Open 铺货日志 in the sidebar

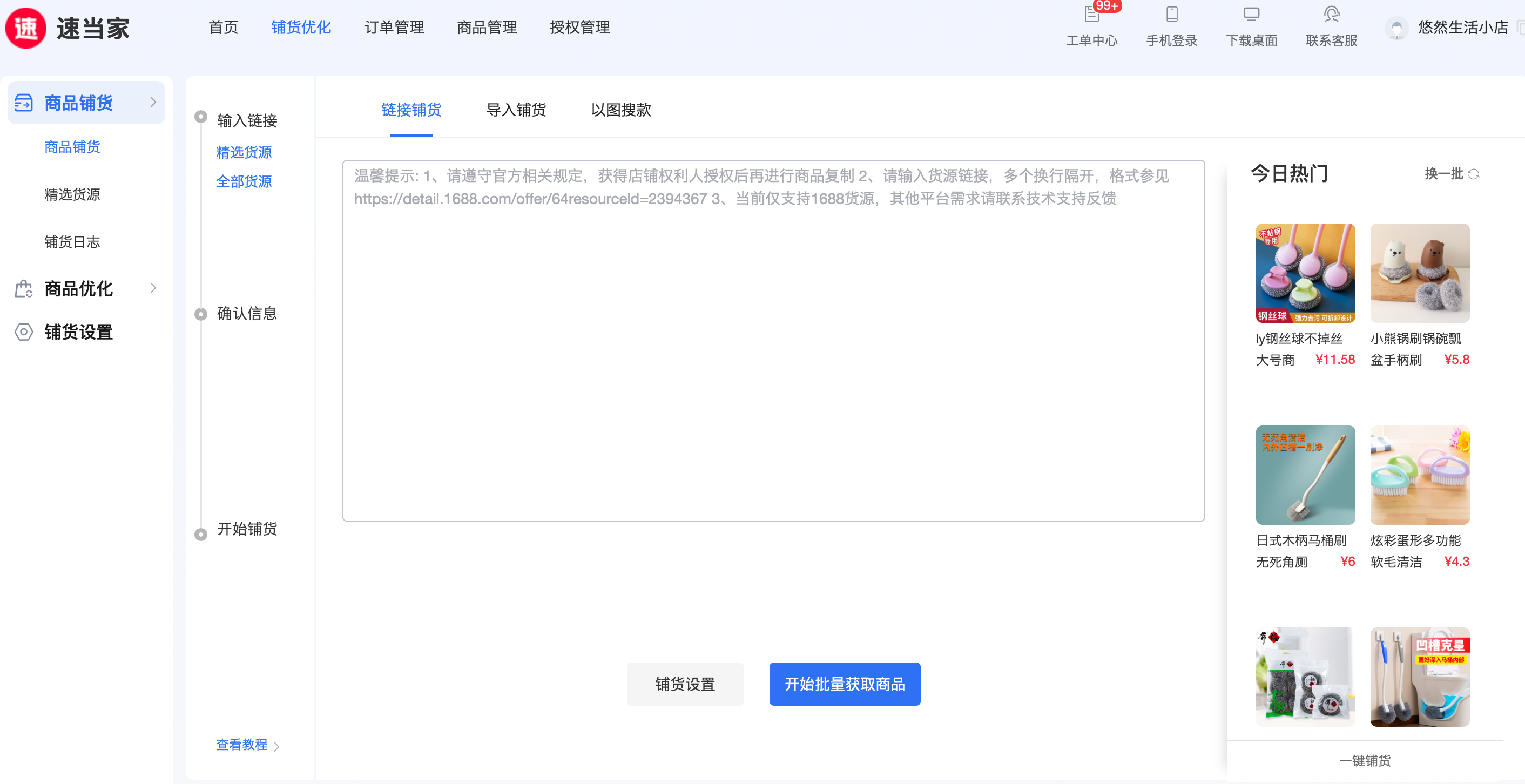click(72, 241)
